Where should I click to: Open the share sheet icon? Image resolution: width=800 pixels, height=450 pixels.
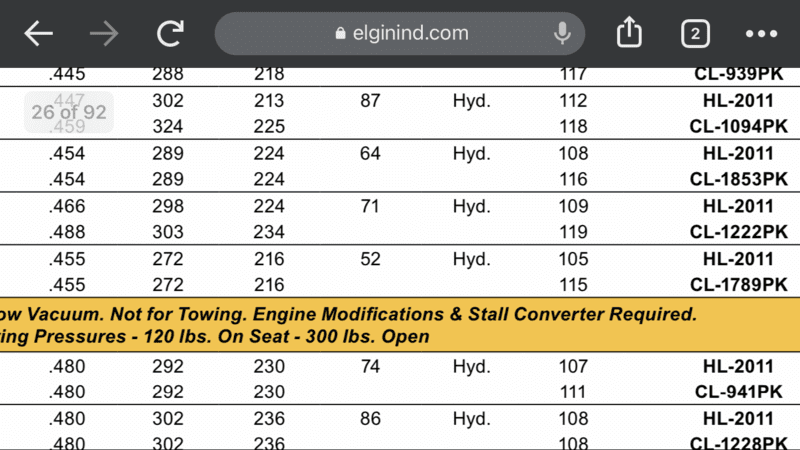628,34
